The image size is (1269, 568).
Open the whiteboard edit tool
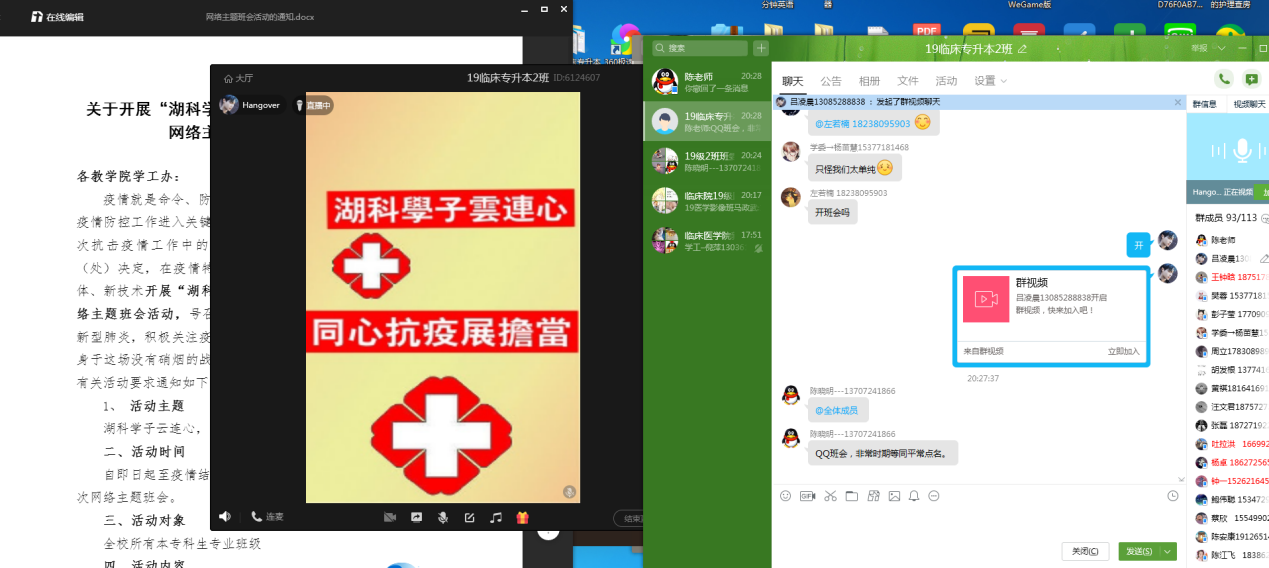(469, 518)
